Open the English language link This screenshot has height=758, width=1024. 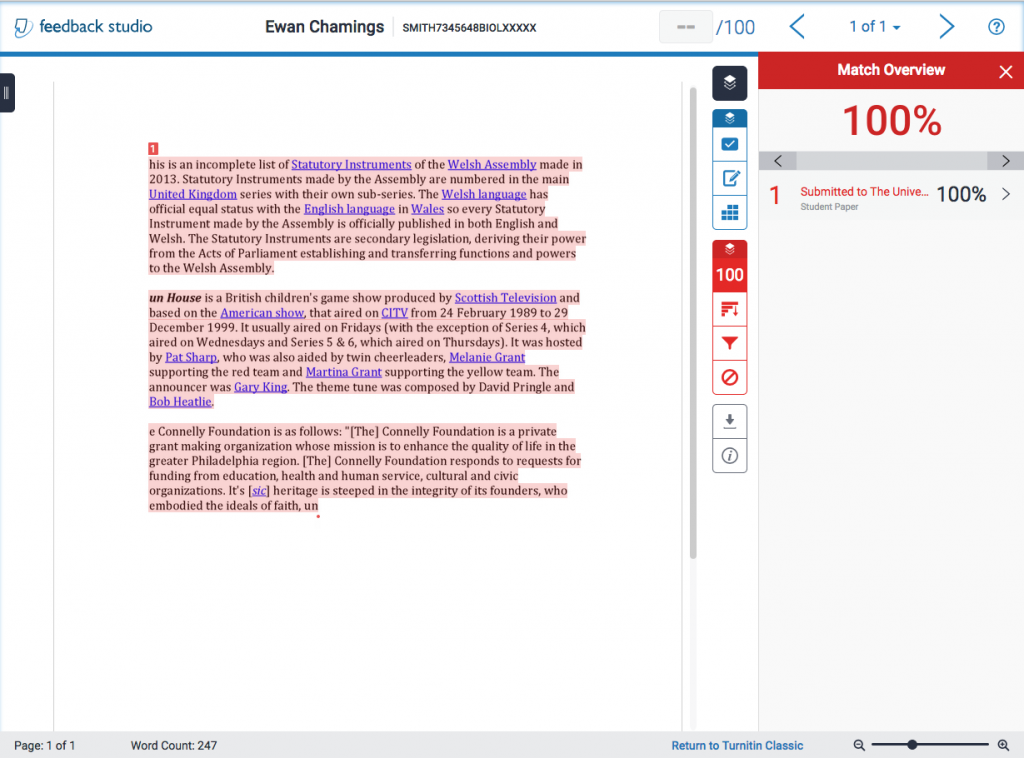pos(349,209)
